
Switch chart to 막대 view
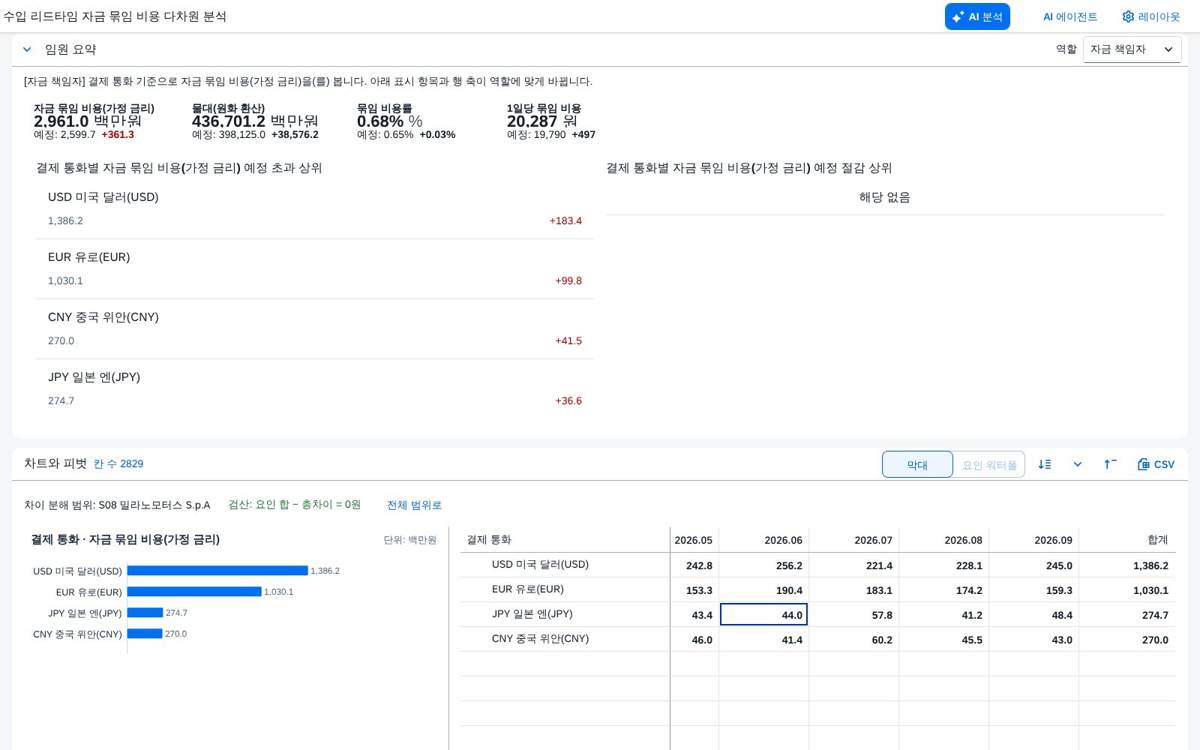(917, 465)
